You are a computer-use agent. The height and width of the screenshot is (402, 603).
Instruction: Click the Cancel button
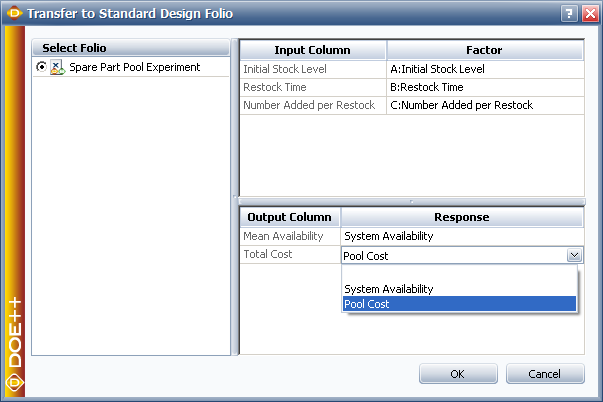click(x=545, y=374)
